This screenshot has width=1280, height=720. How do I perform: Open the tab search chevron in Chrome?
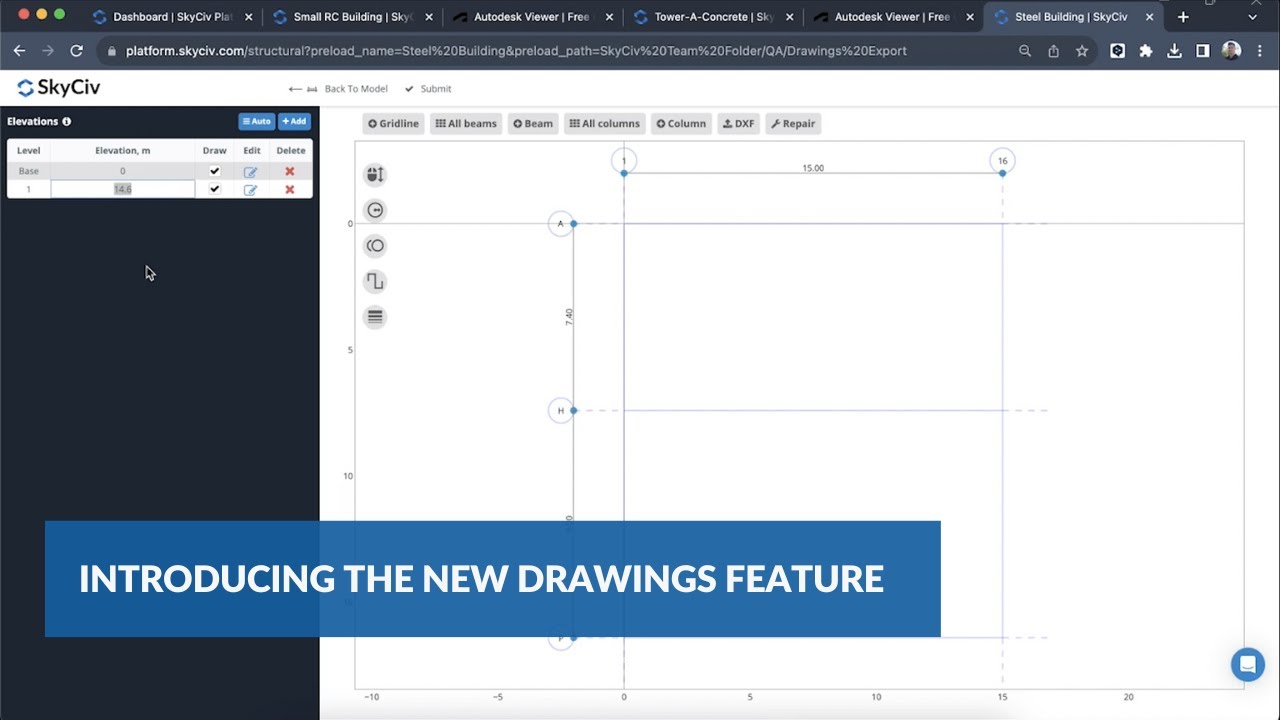(1253, 17)
